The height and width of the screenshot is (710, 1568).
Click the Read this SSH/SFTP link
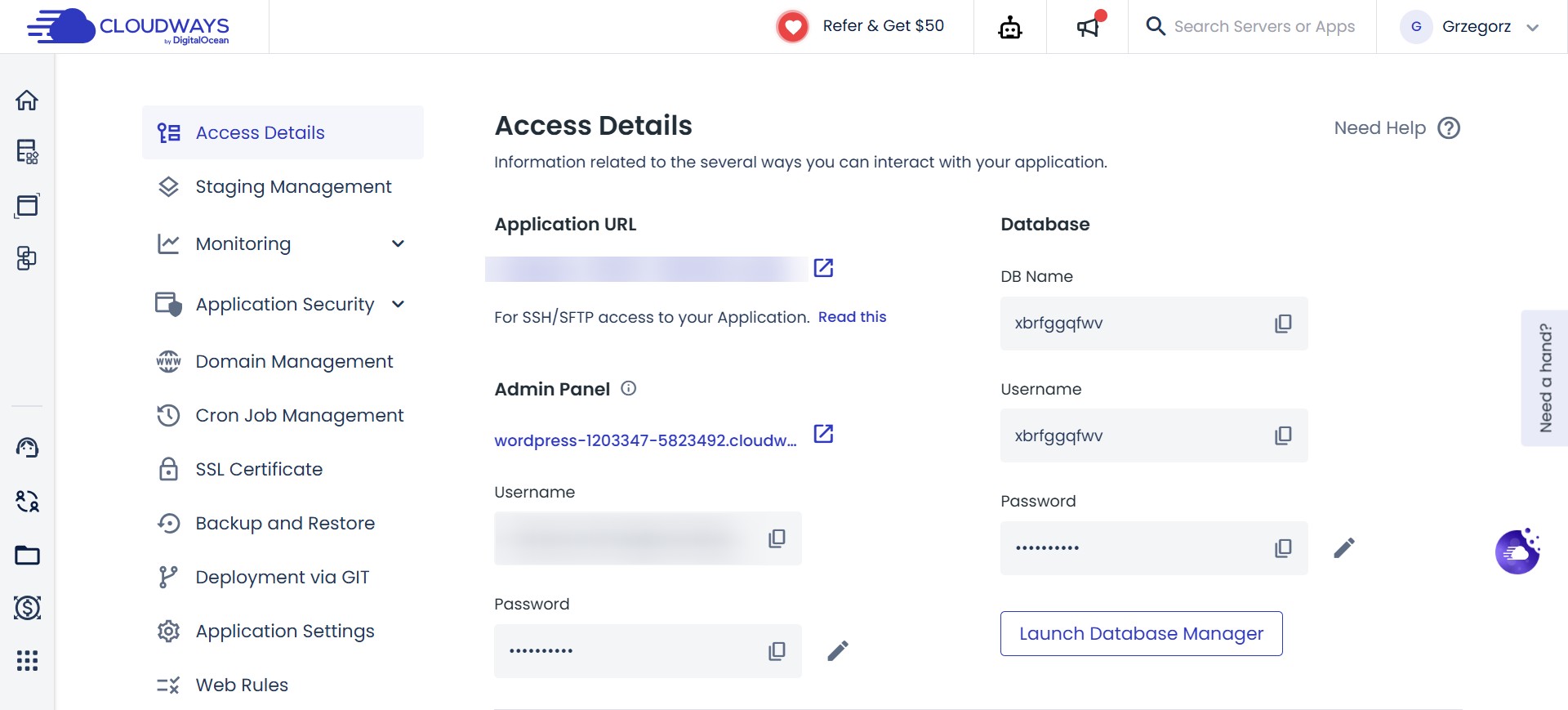click(852, 317)
